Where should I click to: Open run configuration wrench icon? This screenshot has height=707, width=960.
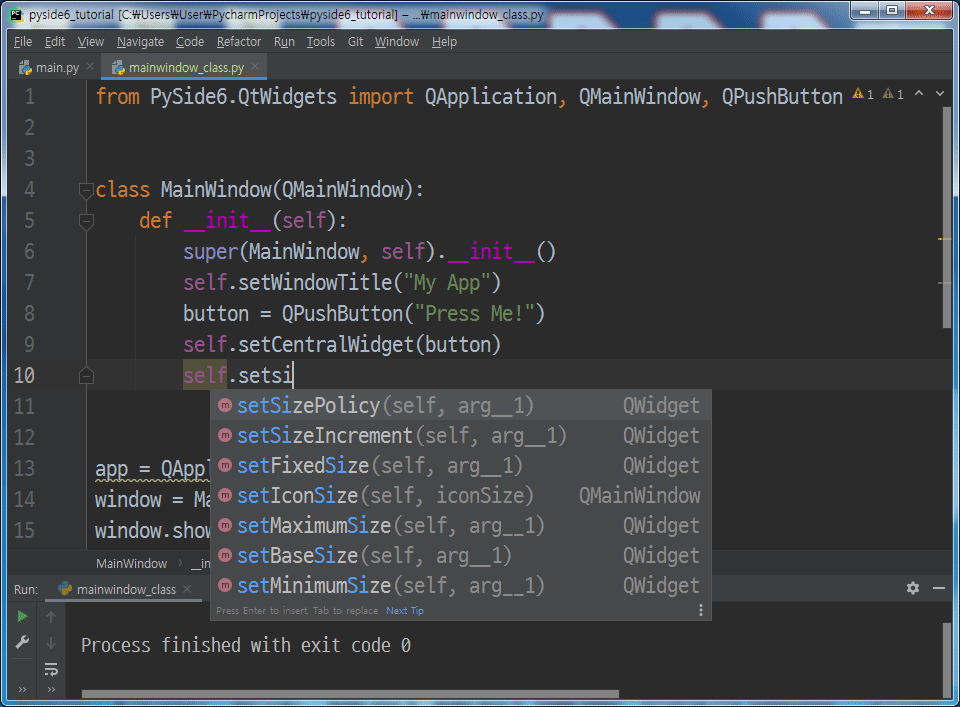(x=22, y=643)
